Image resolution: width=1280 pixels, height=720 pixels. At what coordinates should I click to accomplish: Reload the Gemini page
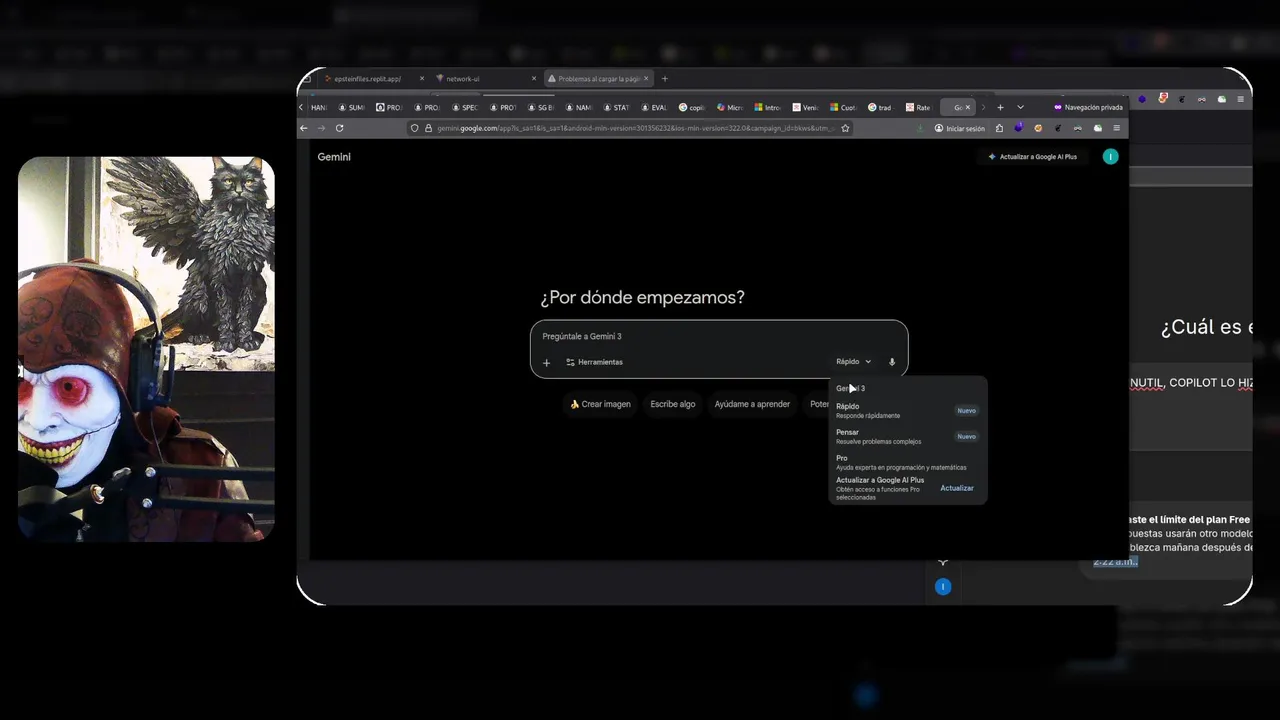tap(339, 128)
